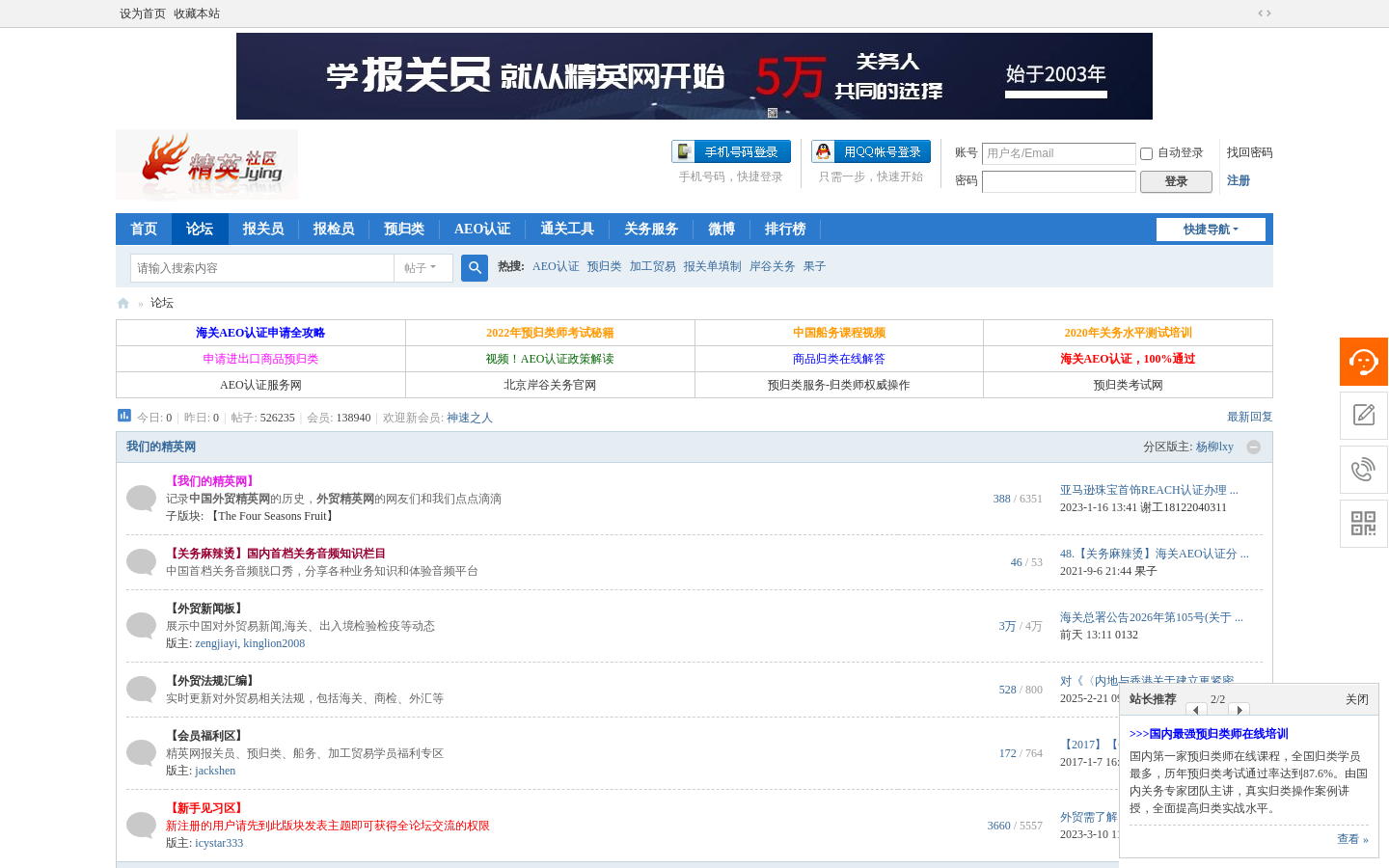
Task: Open the 通关工具 nav tab
Action: 567,229
